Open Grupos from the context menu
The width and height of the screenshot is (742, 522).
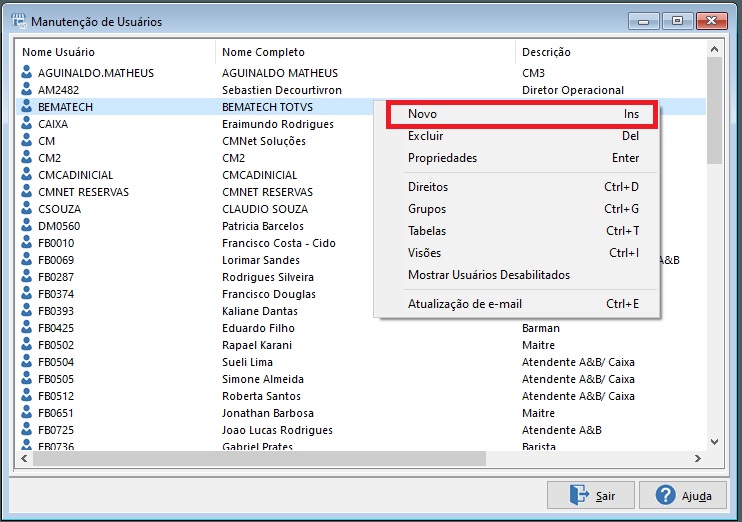(522, 209)
